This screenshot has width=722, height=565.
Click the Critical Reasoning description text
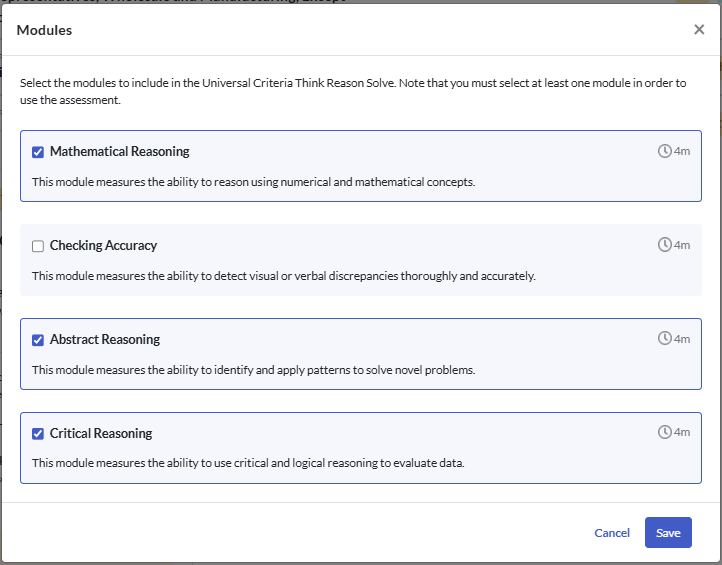pyautogui.click(x=248, y=463)
